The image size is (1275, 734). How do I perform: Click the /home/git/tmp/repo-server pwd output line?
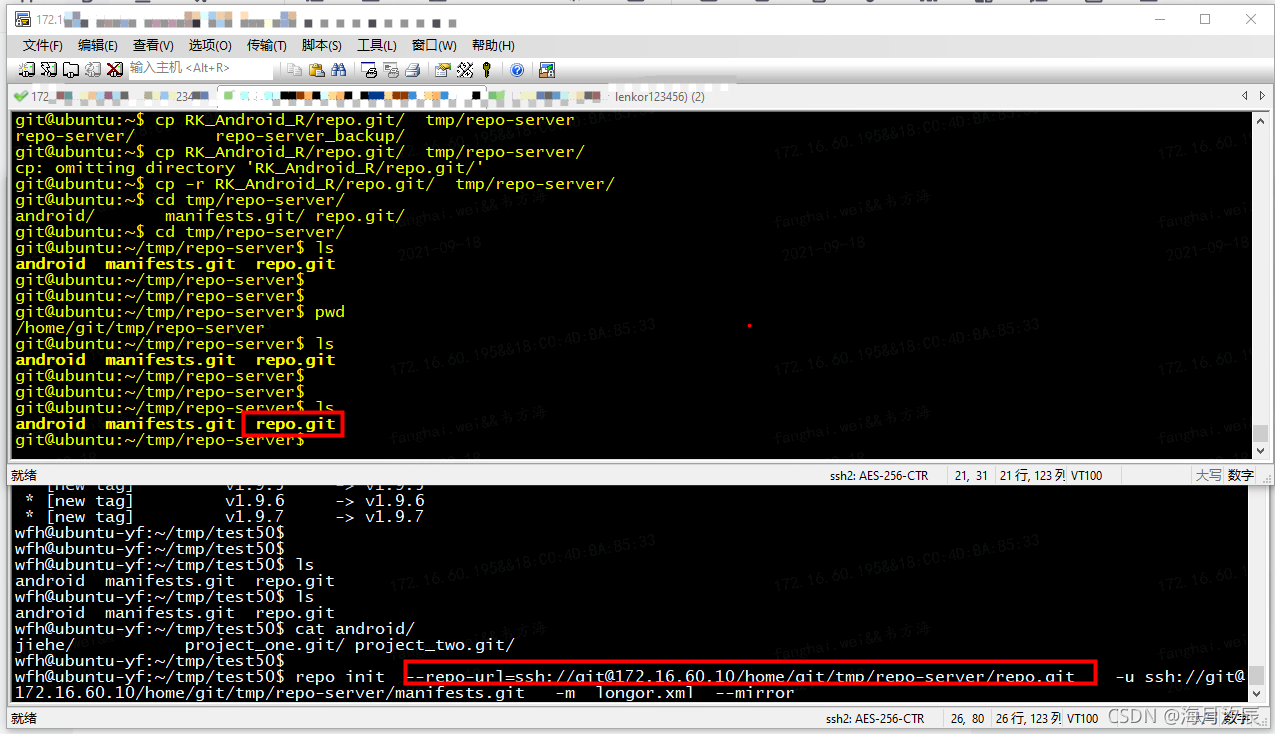[x=140, y=328]
